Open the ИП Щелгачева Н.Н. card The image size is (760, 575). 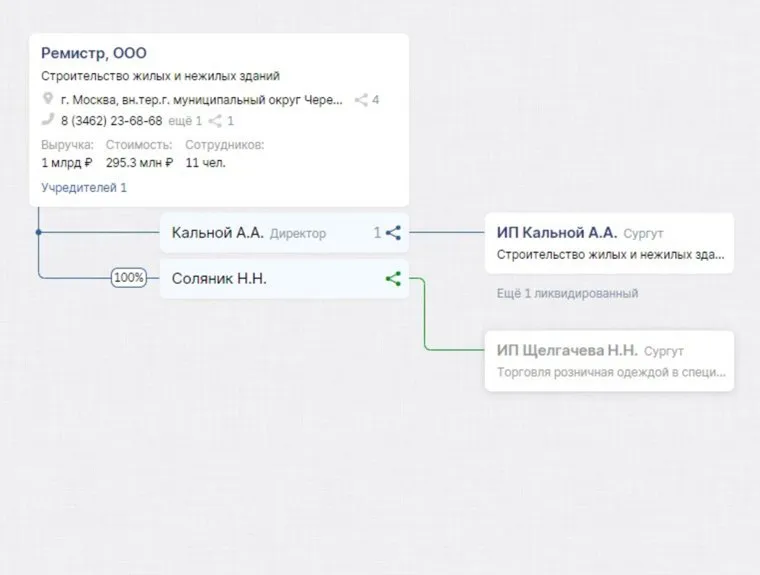pos(608,362)
